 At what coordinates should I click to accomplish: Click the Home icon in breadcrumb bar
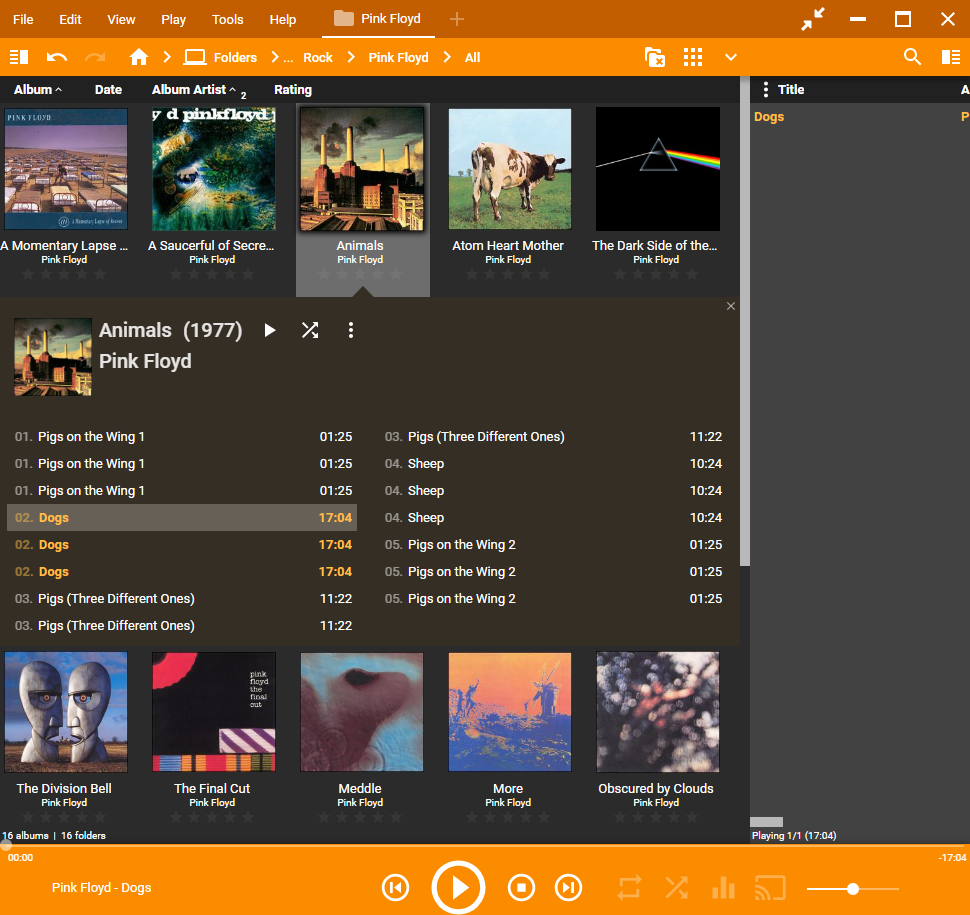(x=139, y=57)
